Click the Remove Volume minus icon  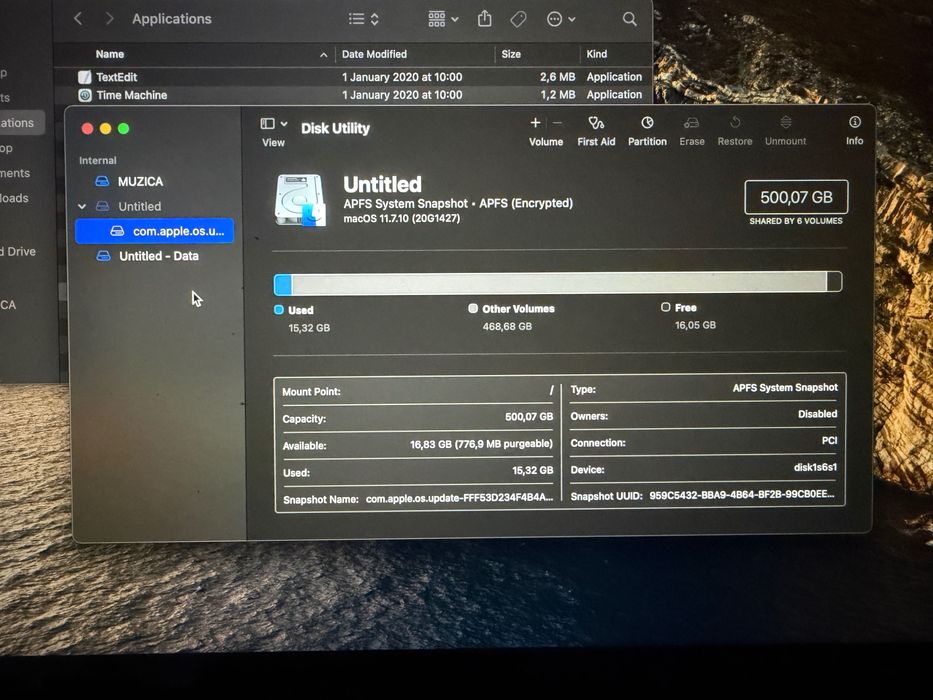(x=558, y=123)
